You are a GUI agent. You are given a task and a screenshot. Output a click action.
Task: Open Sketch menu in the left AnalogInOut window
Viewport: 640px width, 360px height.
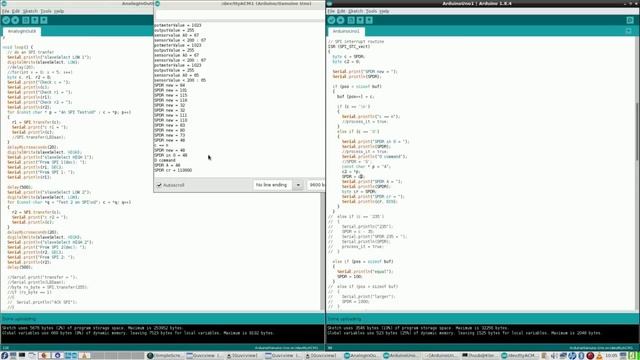tap(30, 11)
